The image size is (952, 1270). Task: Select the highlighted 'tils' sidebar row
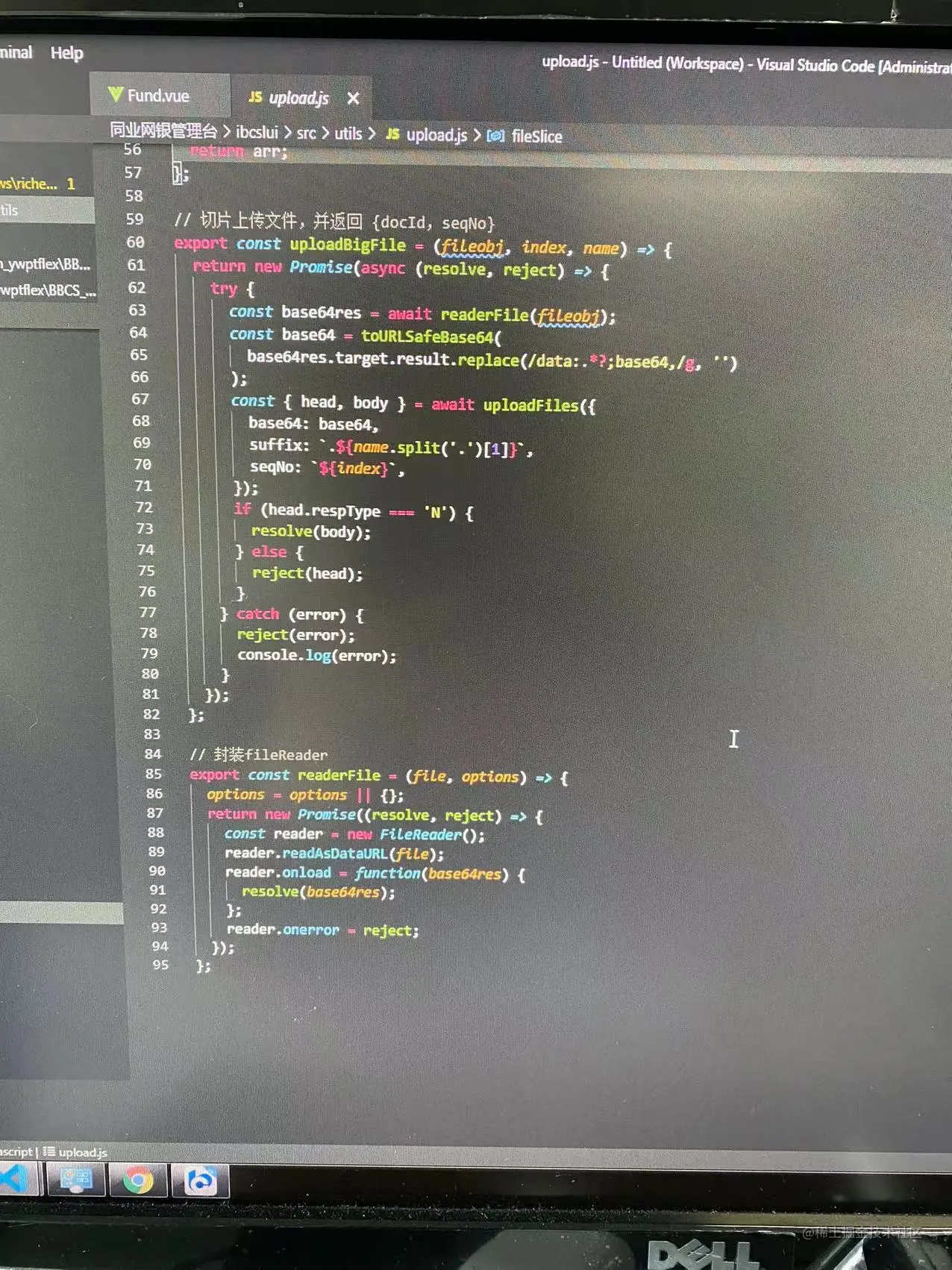click(x=47, y=210)
